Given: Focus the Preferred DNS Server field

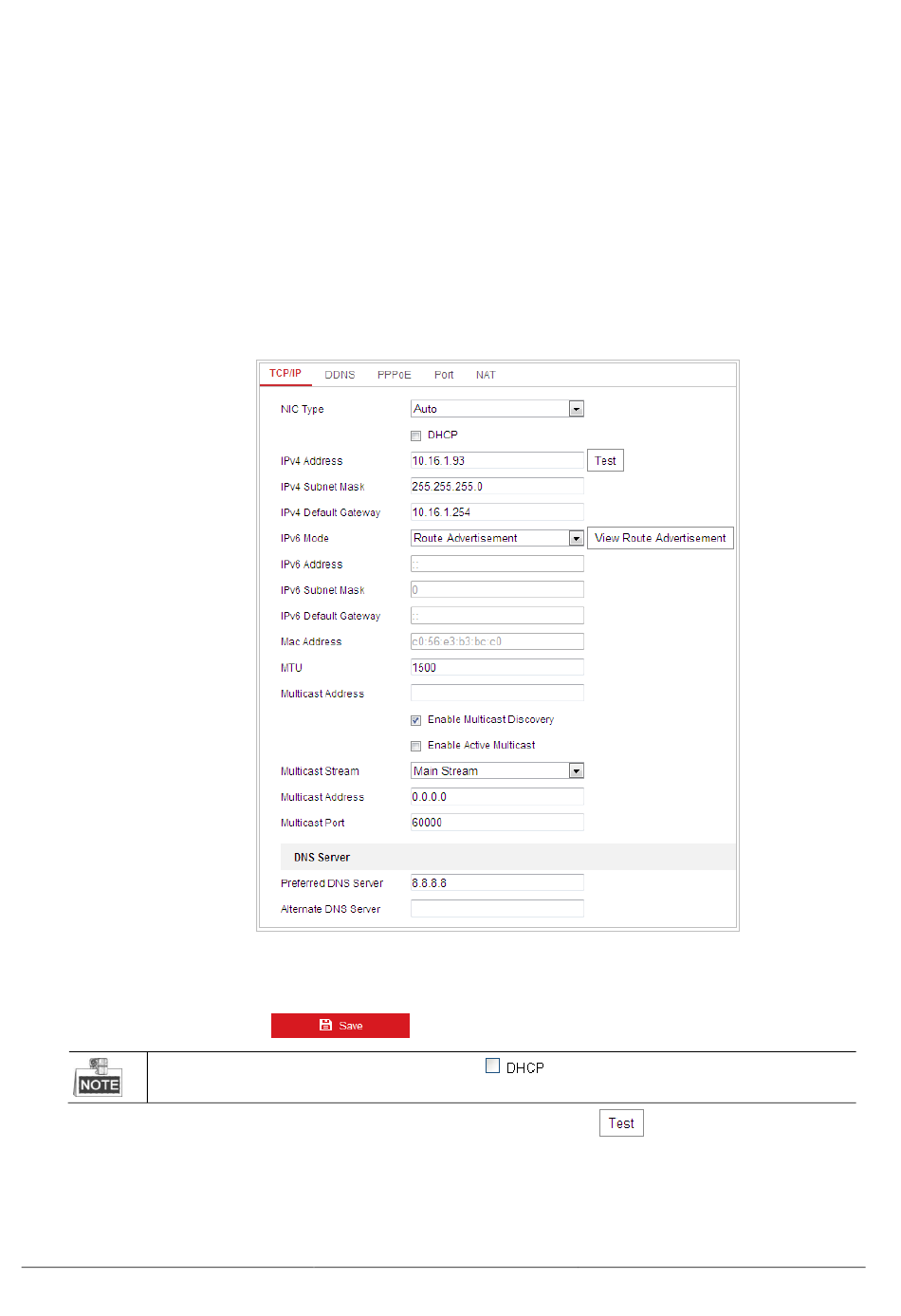Looking at the screenshot, I should tap(496, 883).
